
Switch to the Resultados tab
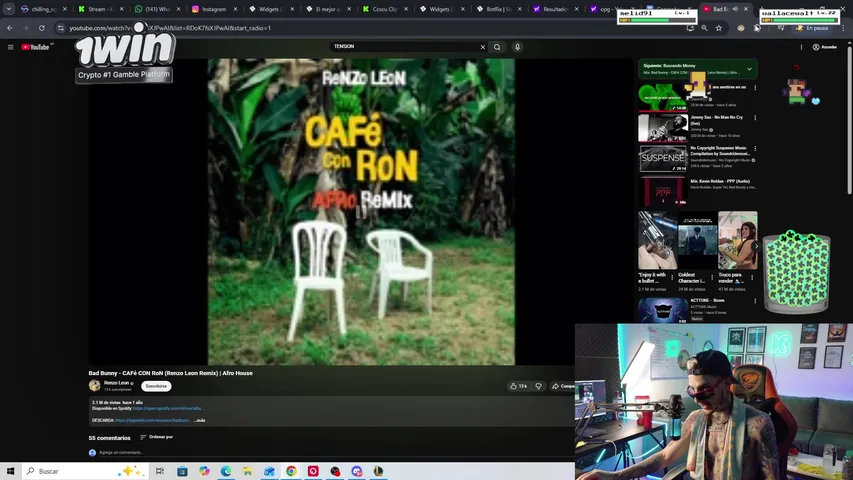tap(555, 9)
